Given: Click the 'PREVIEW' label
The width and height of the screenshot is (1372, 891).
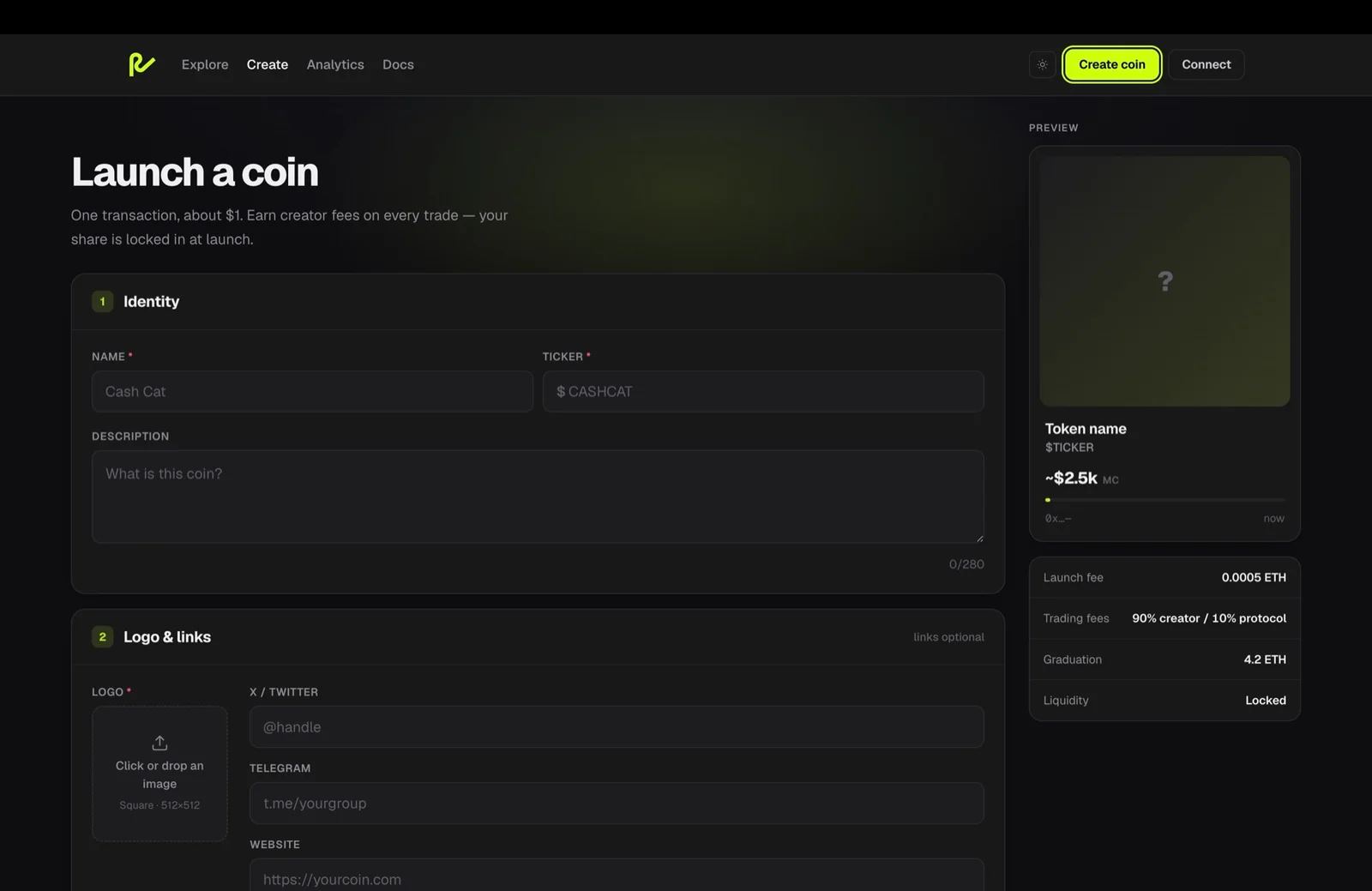Looking at the screenshot, I should (1054, 128).
